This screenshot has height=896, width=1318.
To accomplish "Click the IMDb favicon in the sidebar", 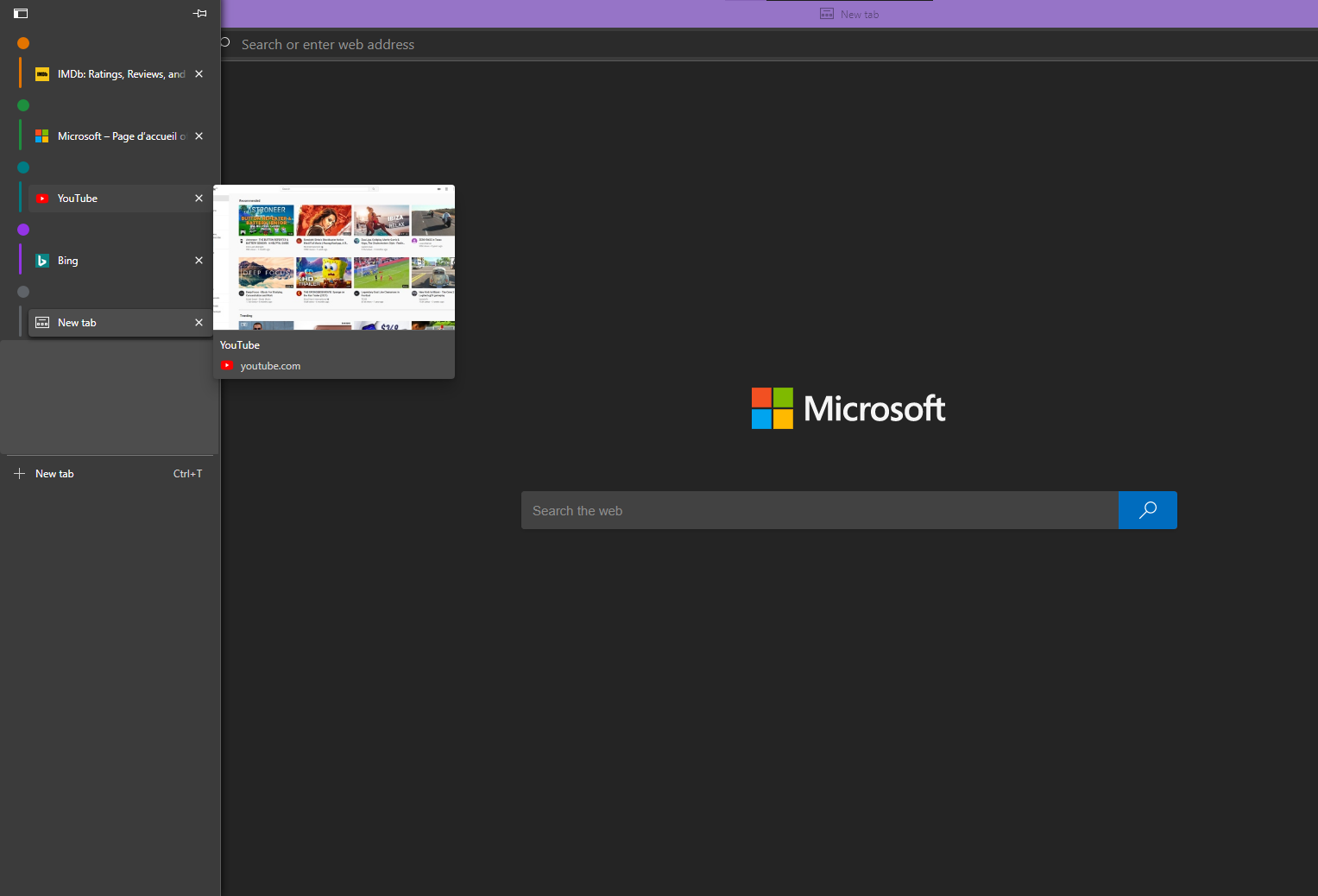I will (42, 73).
